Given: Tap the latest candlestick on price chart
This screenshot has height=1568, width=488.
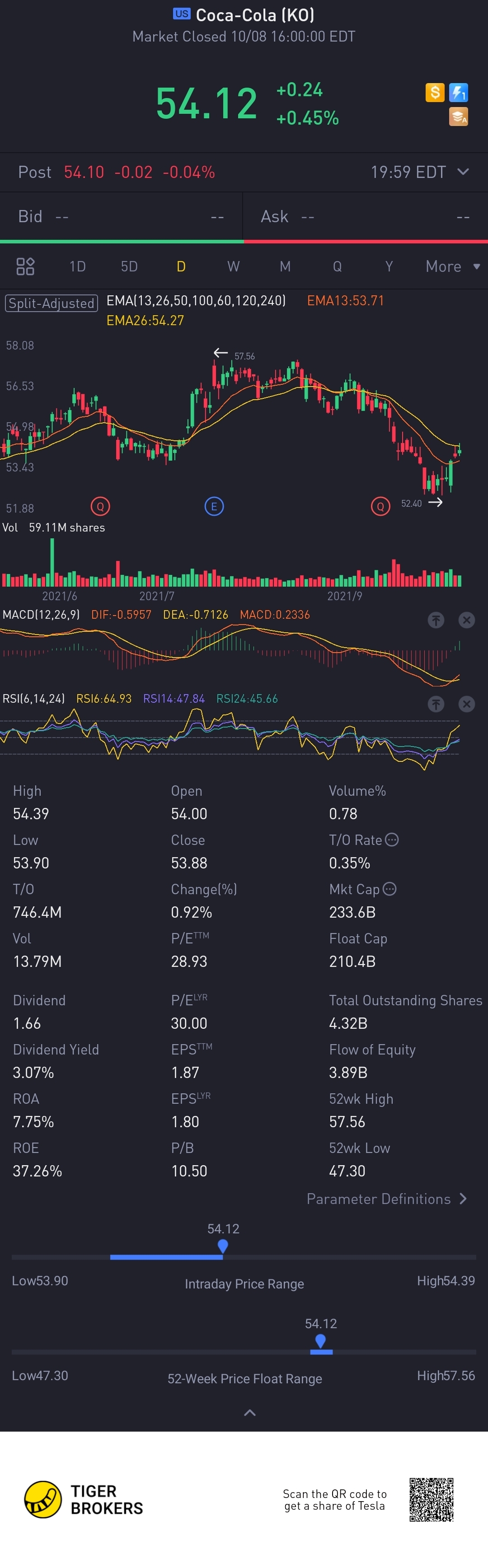Looking at the screenshot, I should 459,451.
